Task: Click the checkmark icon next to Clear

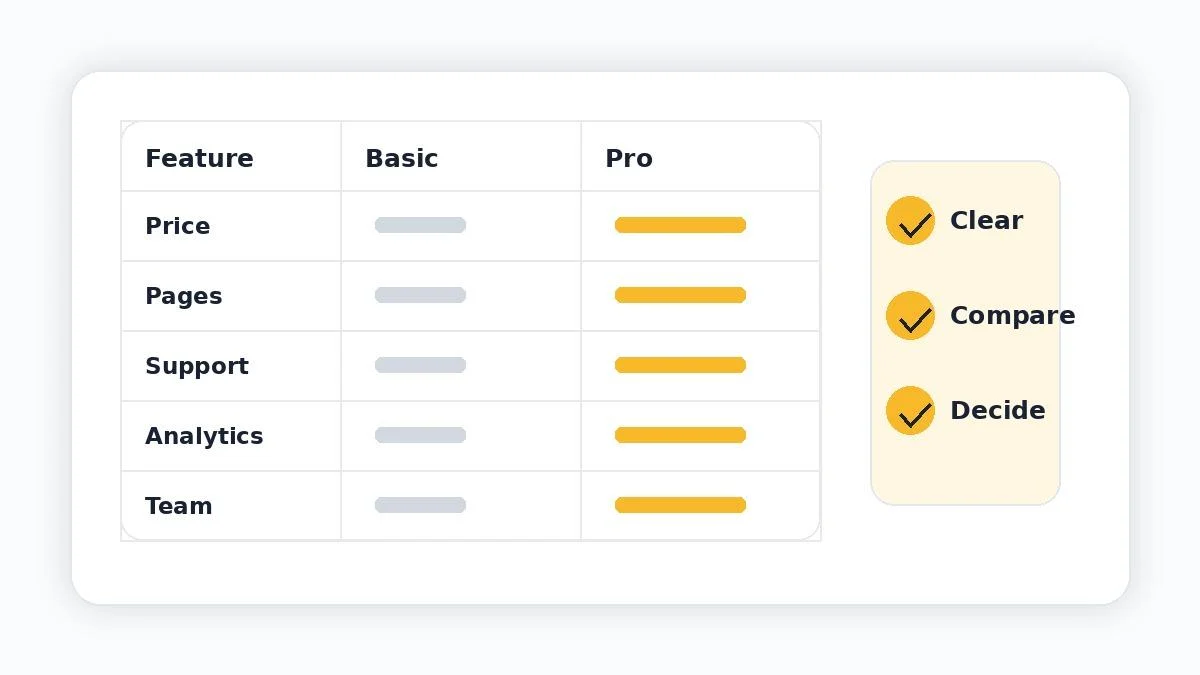Action: (x=910, y=221)
